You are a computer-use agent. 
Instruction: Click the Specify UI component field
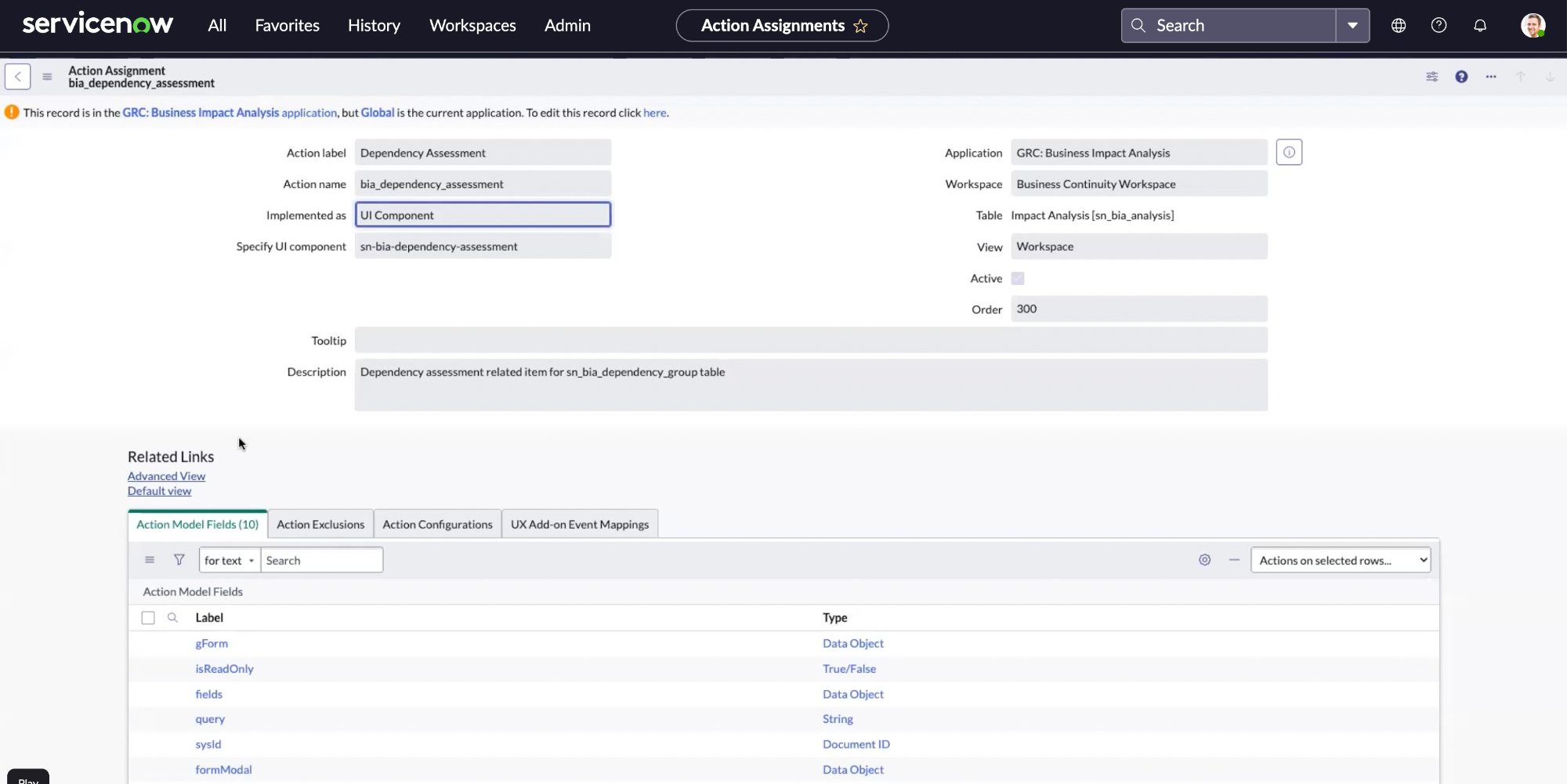(x=483, y=246)
